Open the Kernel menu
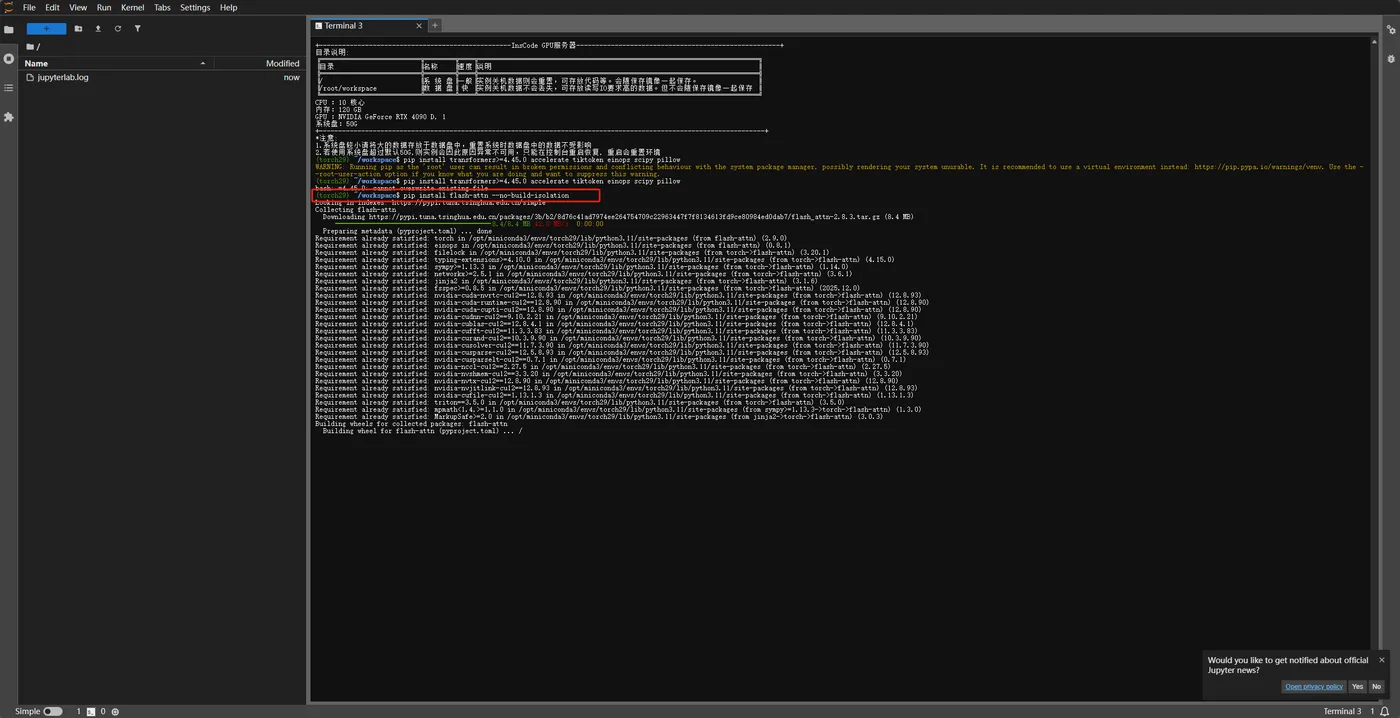1400x718 pixels. point(132,7)
